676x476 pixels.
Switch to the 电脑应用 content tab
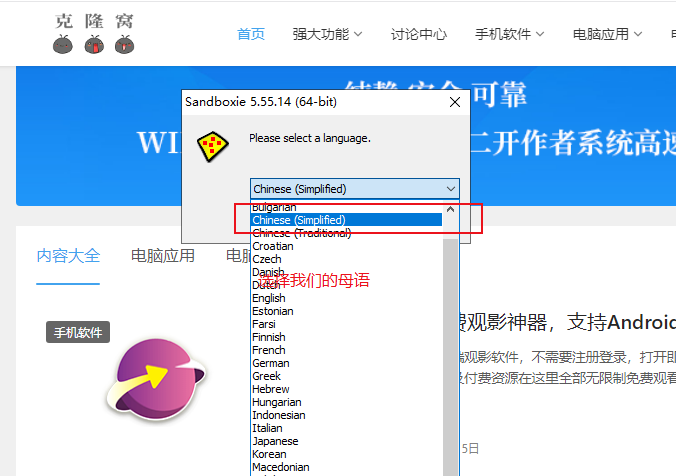coord(163,256)
